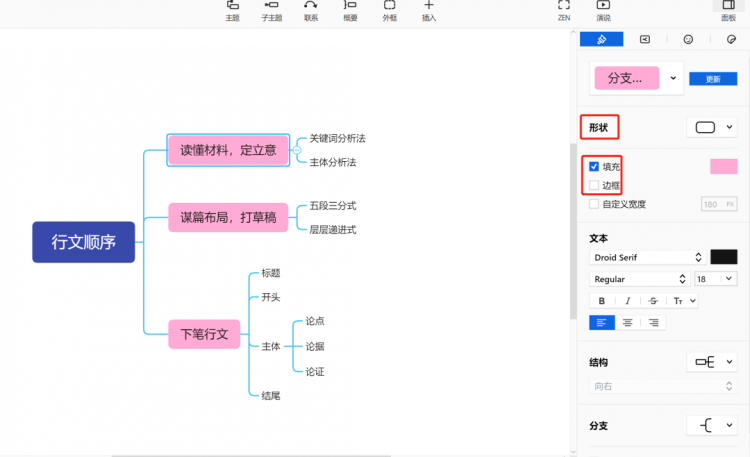Select the 结尾 subtopic
Screen dimensions: 750x457
tap(271, 396)
